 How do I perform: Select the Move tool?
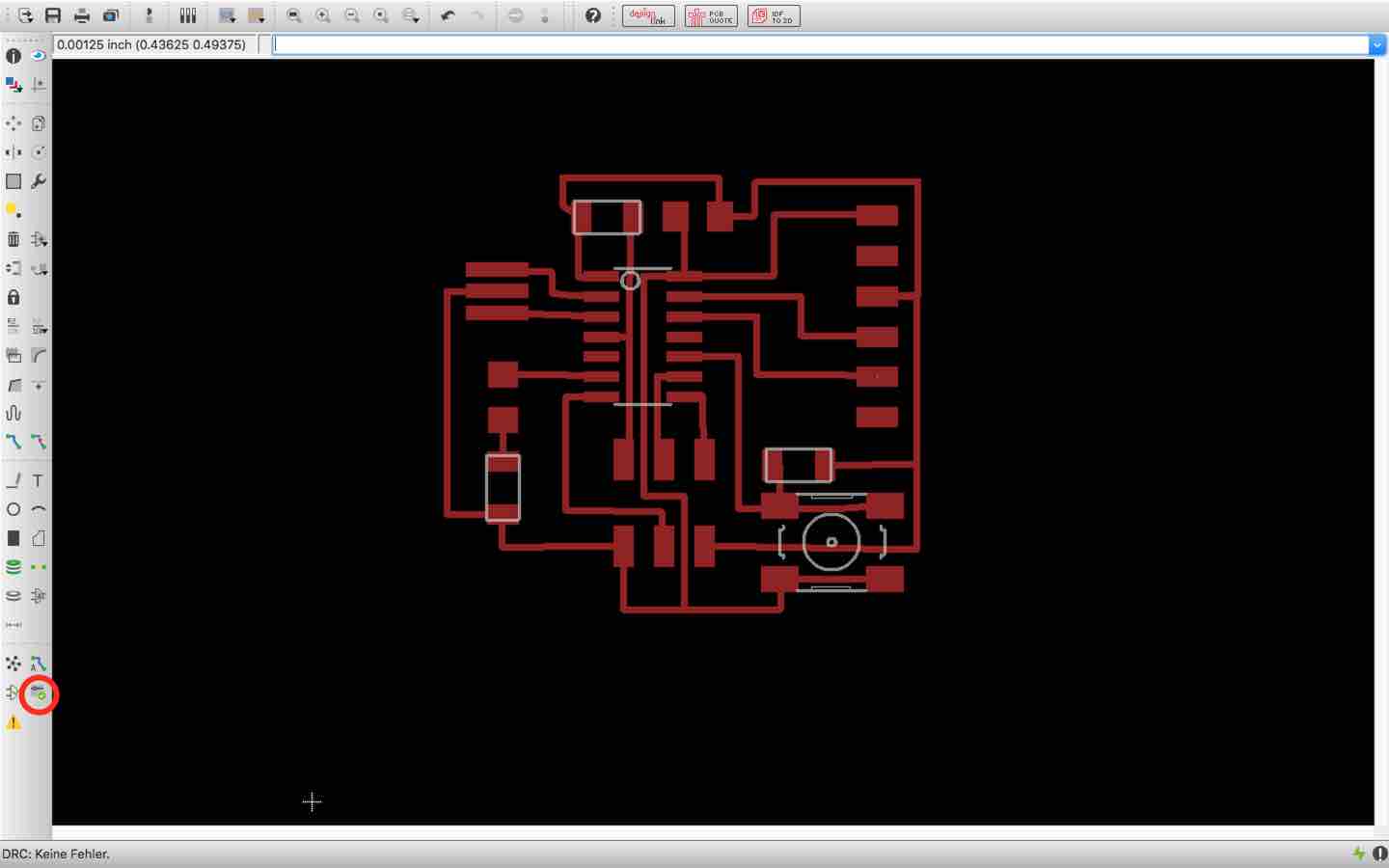pos(14,123)
